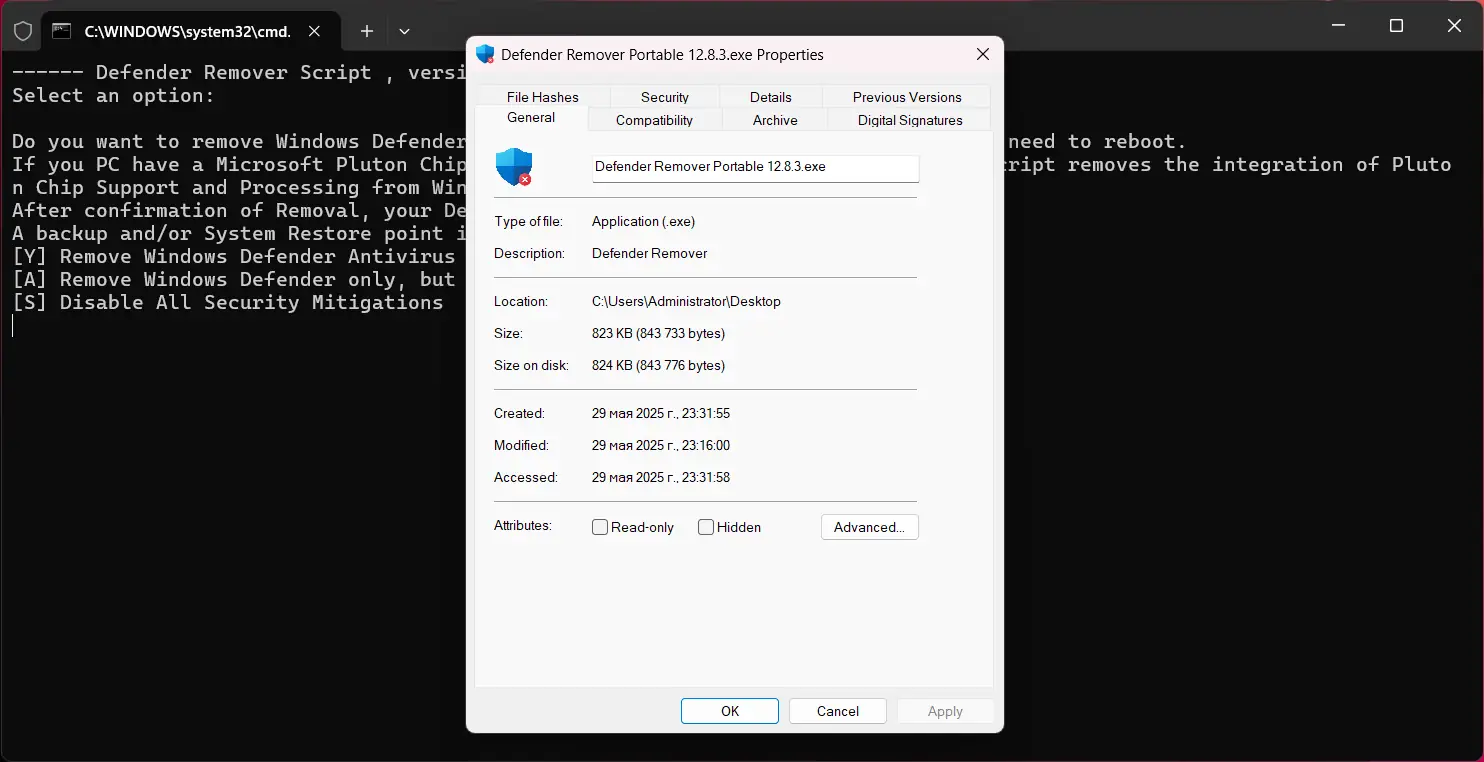Select the General tab
1484x762 pixels.
click(531, 118)
